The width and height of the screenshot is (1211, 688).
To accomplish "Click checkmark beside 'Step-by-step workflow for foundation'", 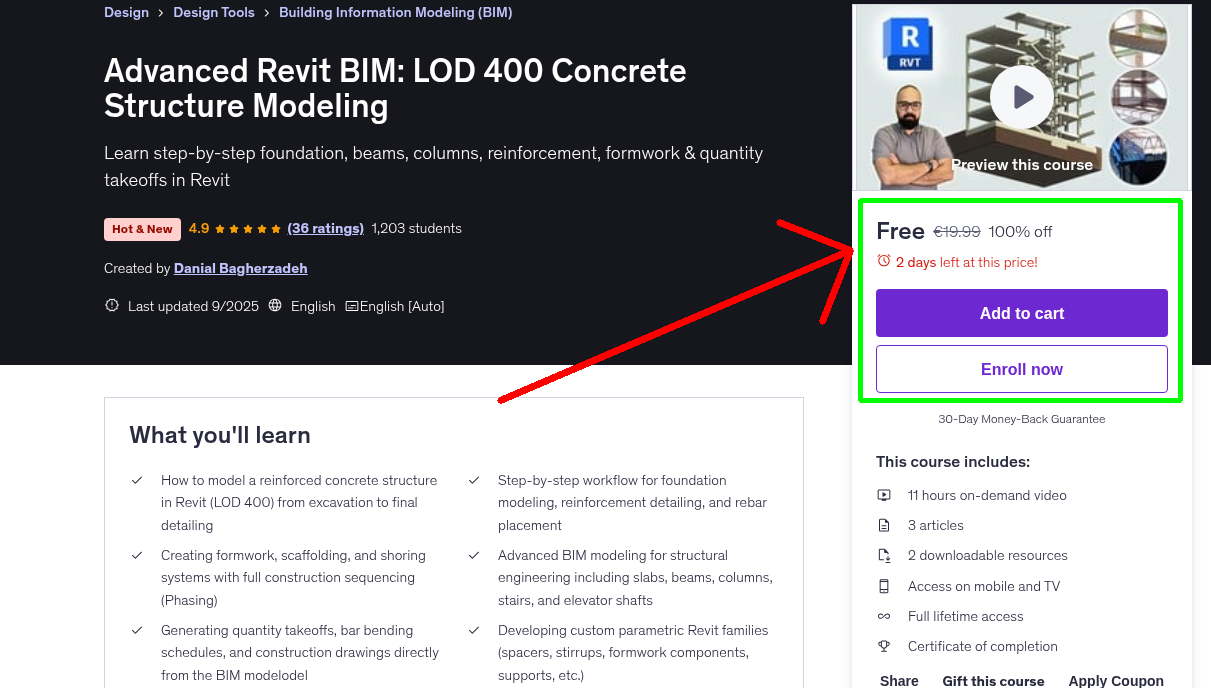I will point(474,481).
